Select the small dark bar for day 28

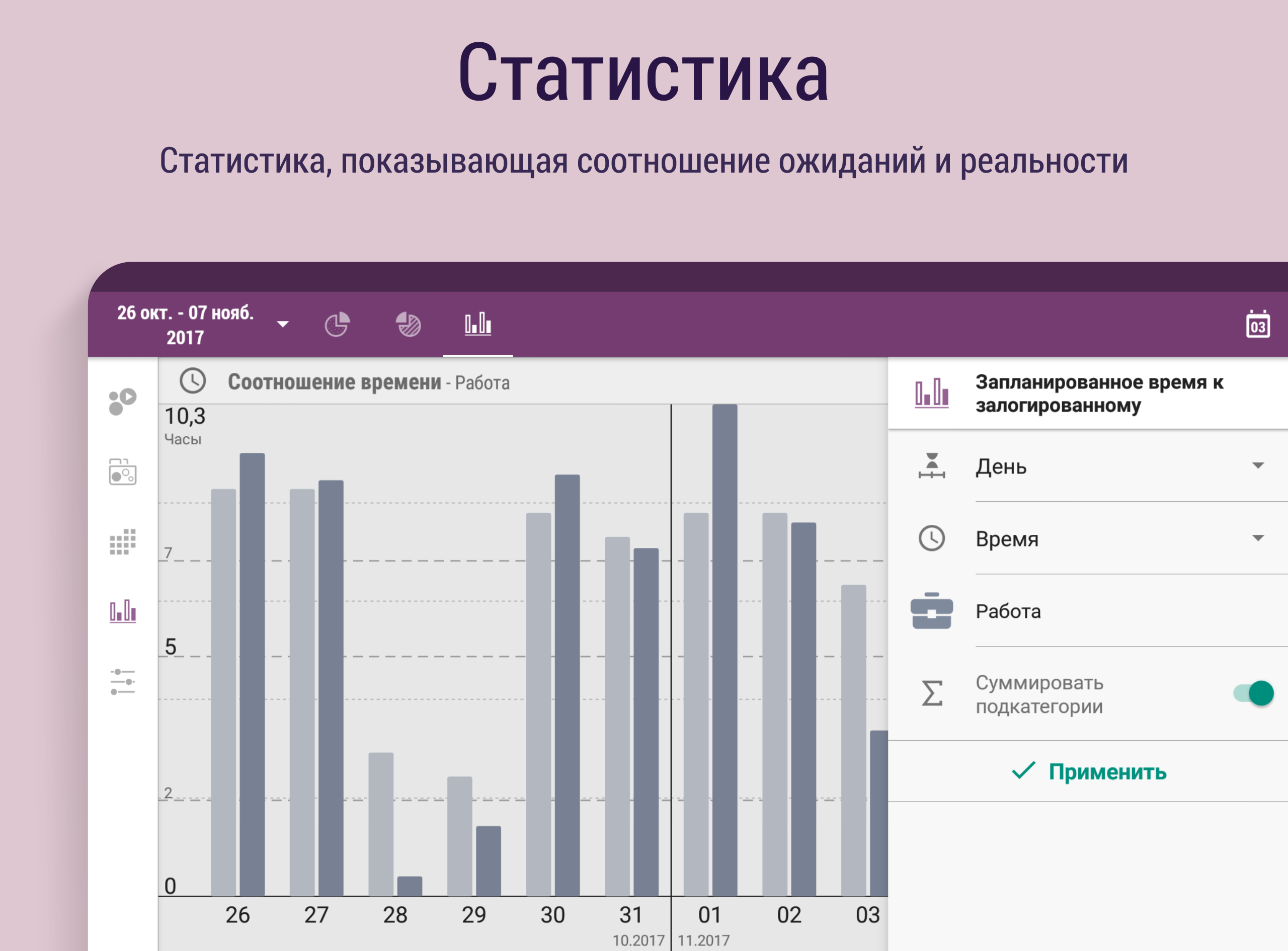[410, 887]
